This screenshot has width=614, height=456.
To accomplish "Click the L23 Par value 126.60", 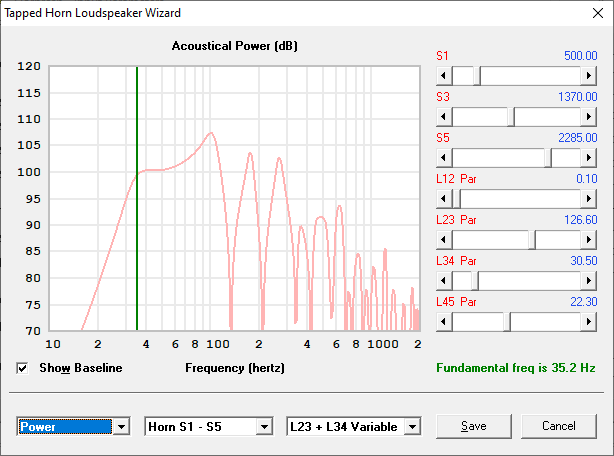I will [x=581, y=220].
